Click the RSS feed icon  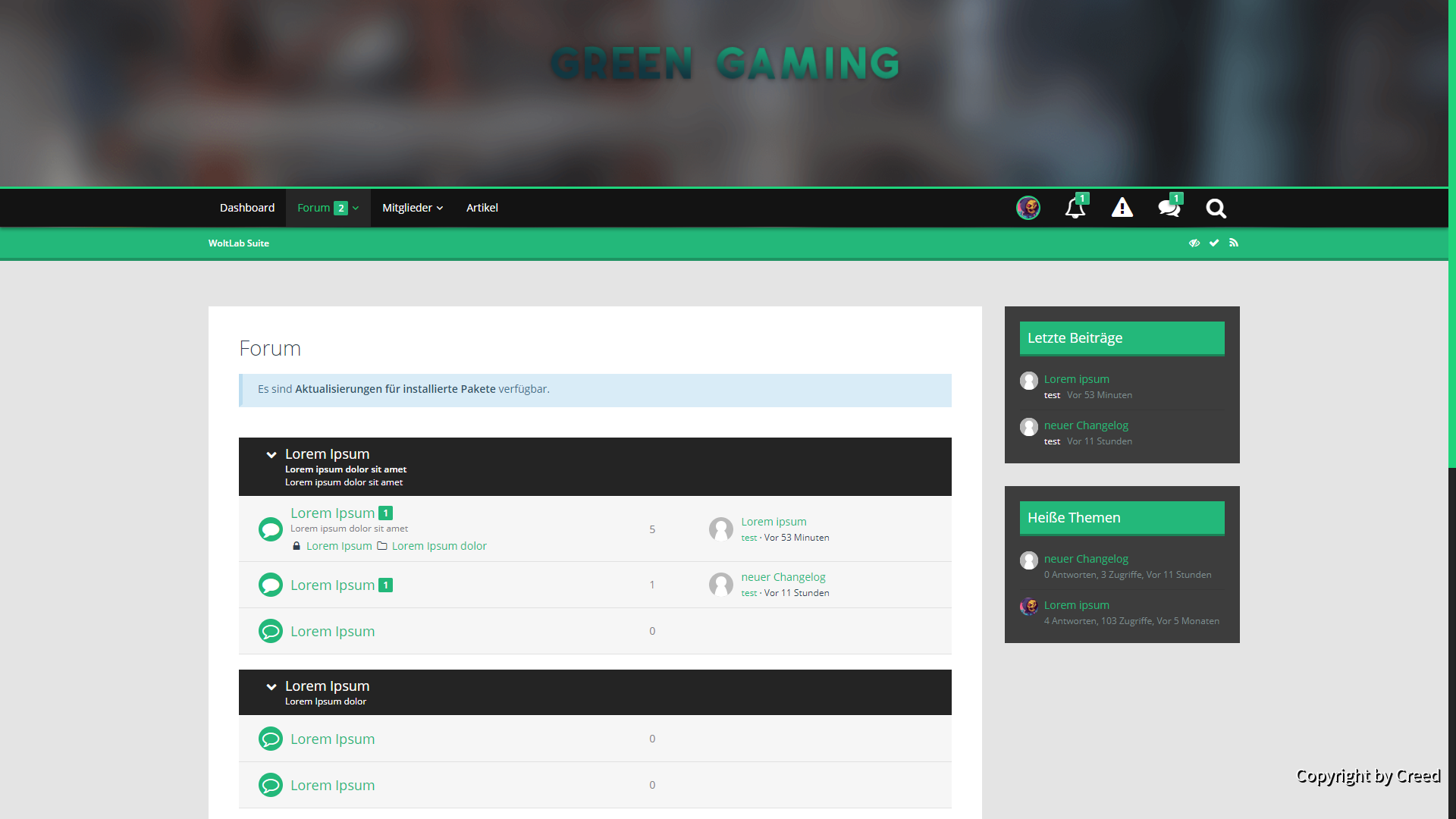1234,243
